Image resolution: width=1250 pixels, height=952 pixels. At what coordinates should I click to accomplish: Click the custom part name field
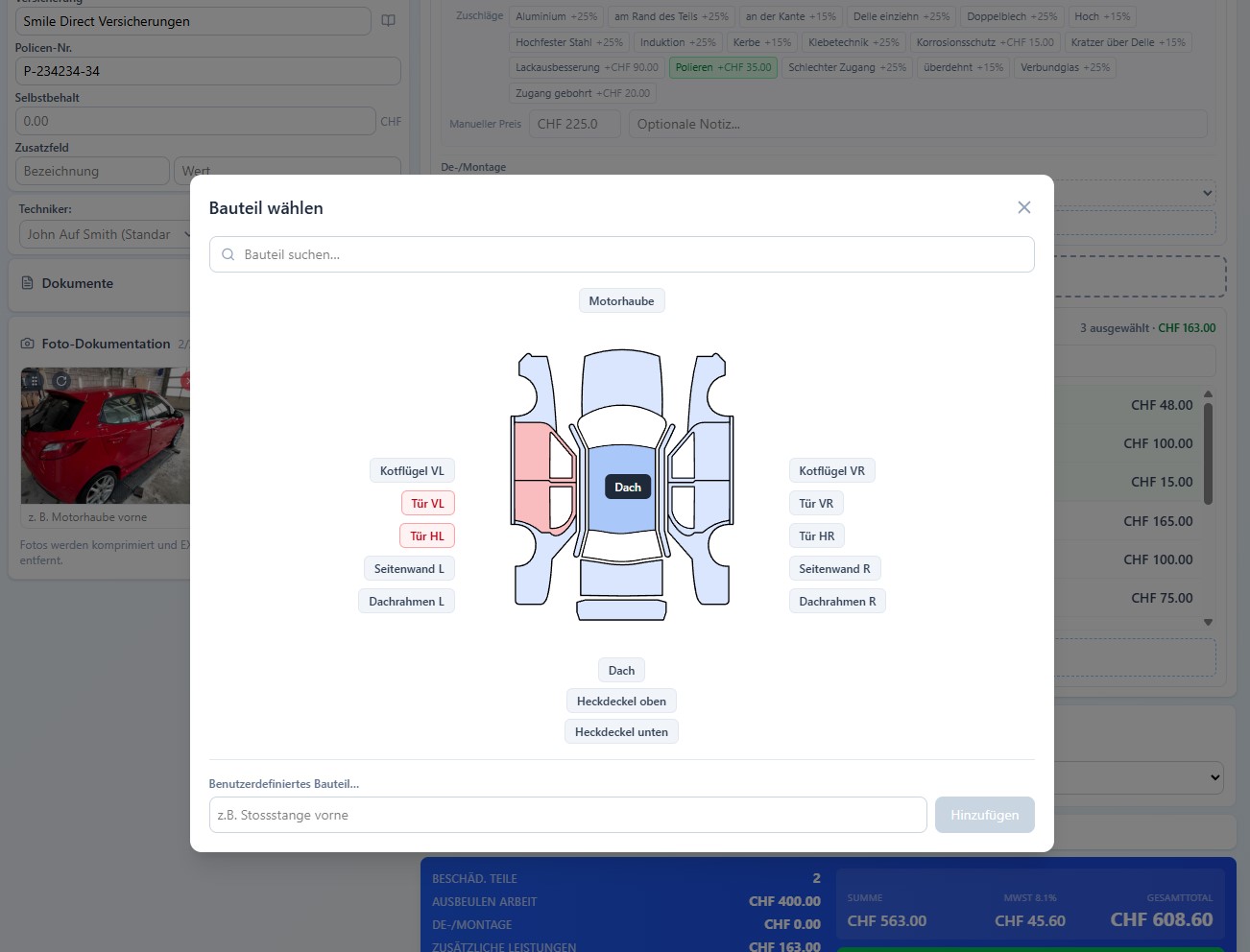tap(567, 815)
